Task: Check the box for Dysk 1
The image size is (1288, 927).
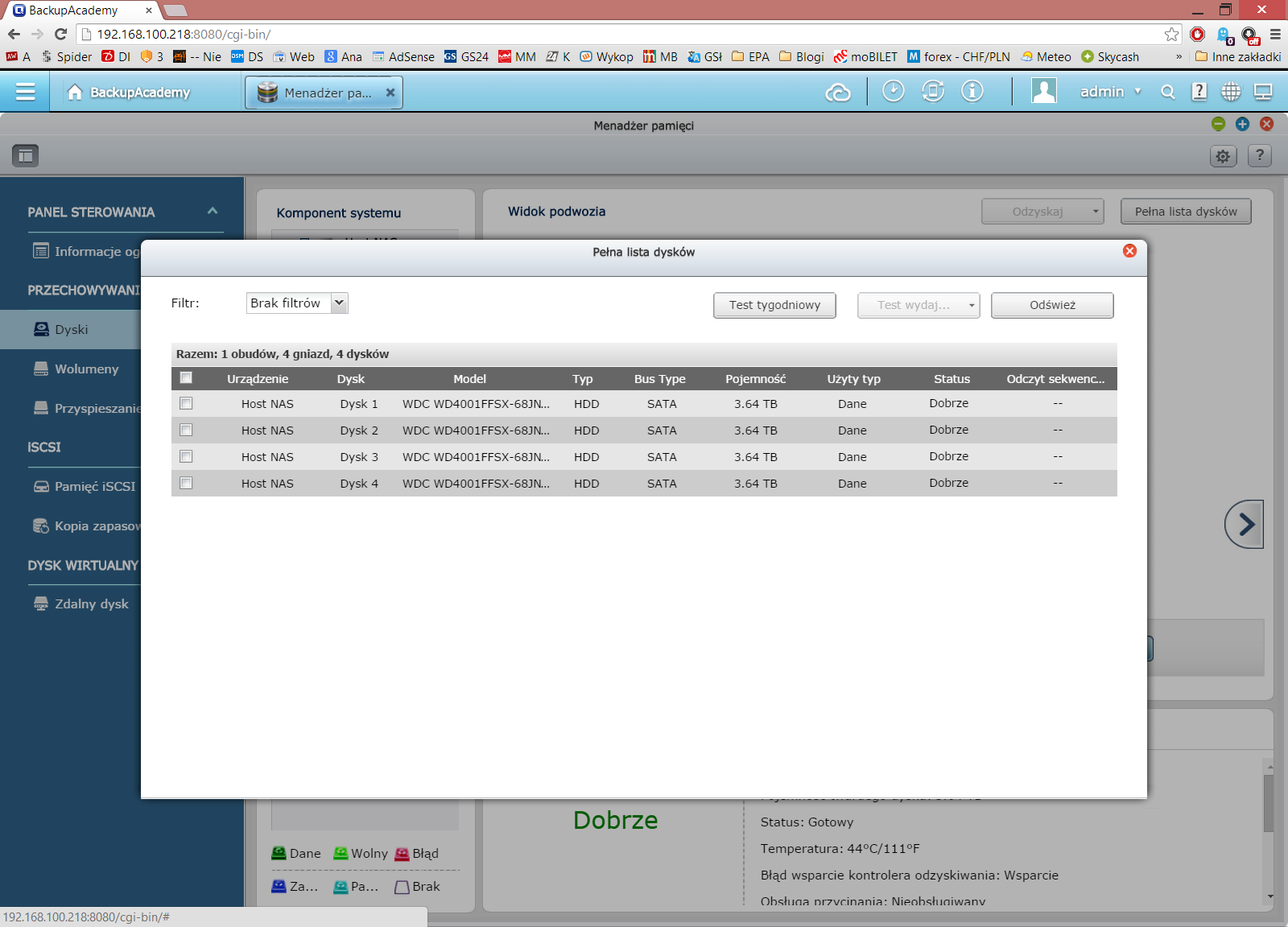Action: tap(186, 403)
